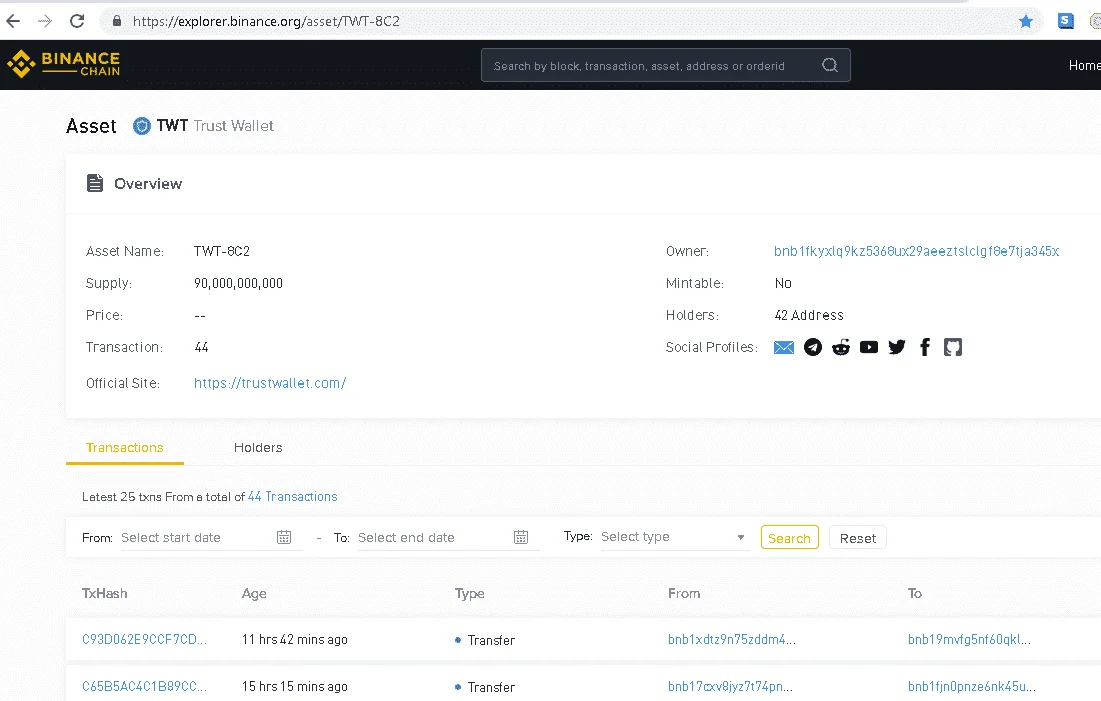
Task: Open the Telegram social profile icon
Action: tap(812, 347)
